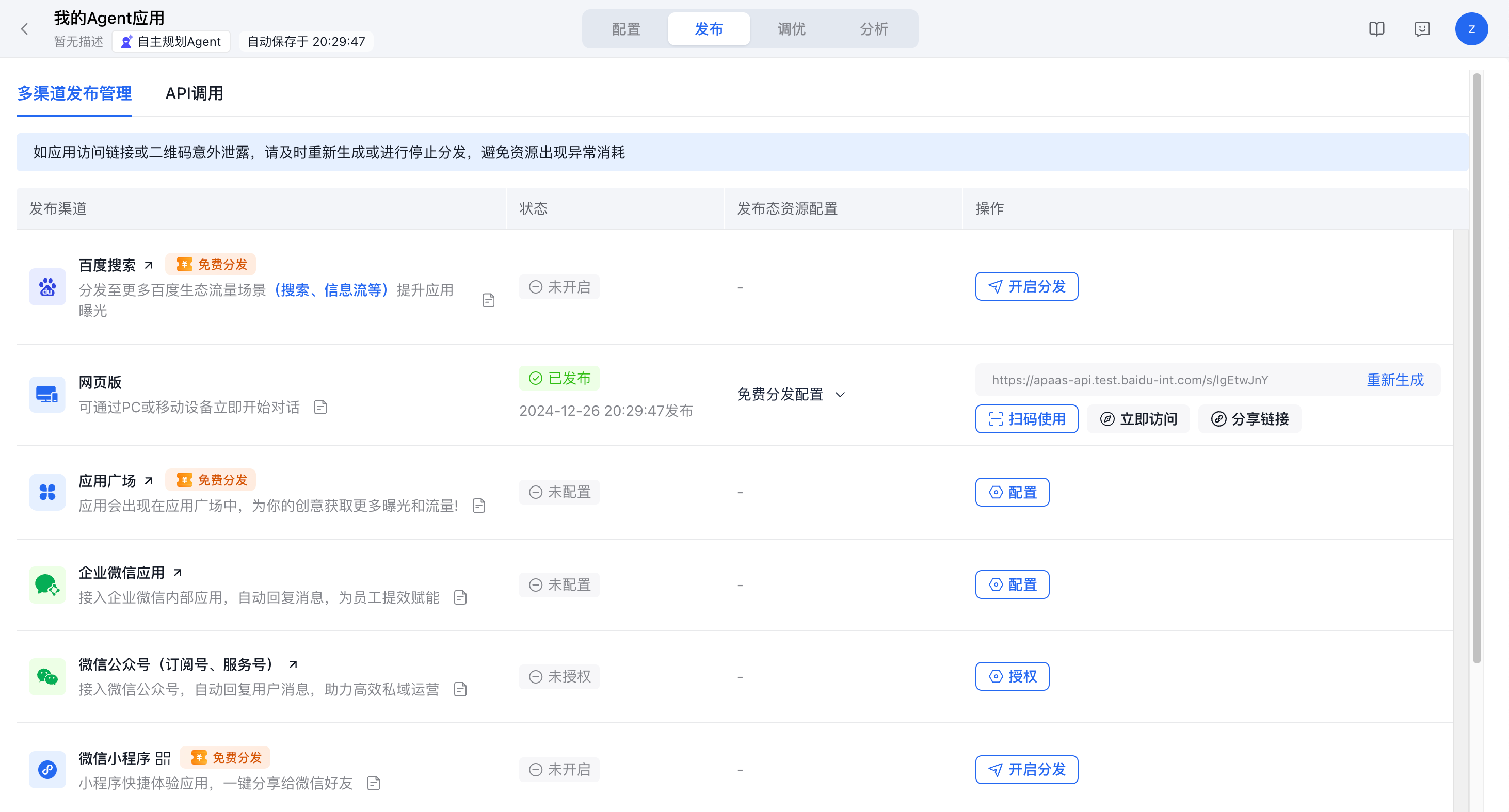
Task: View the 企业微信应用 description document icon
Action: pyautogui.click(x=460, y=597)
